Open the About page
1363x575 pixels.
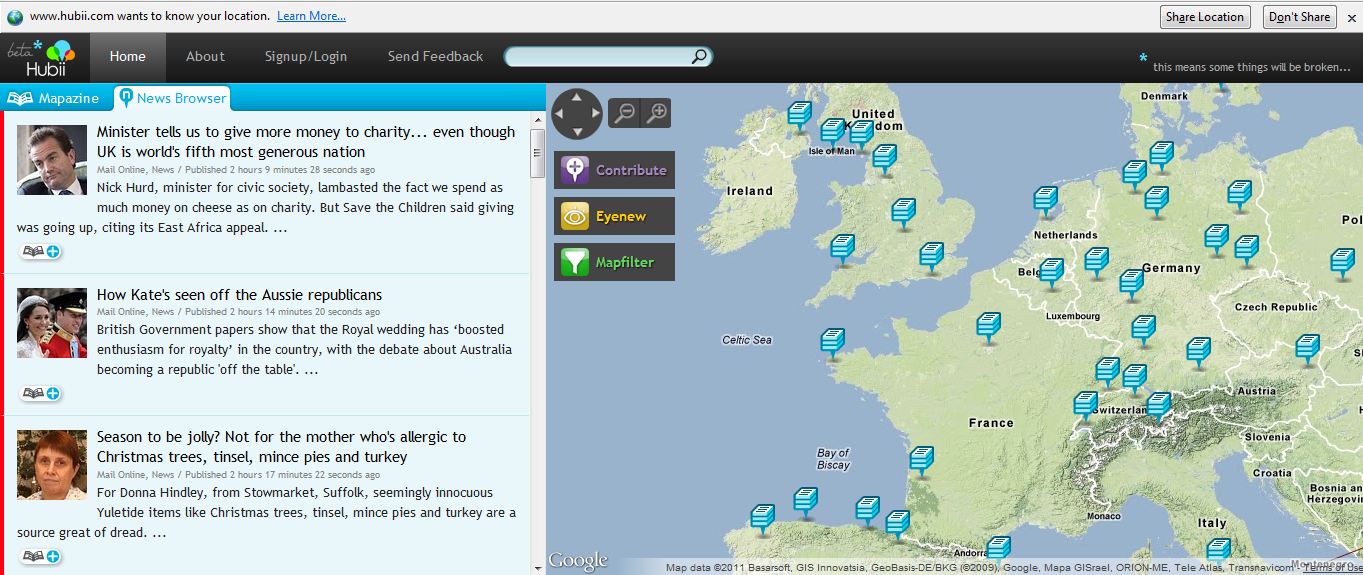pos(205,57)
